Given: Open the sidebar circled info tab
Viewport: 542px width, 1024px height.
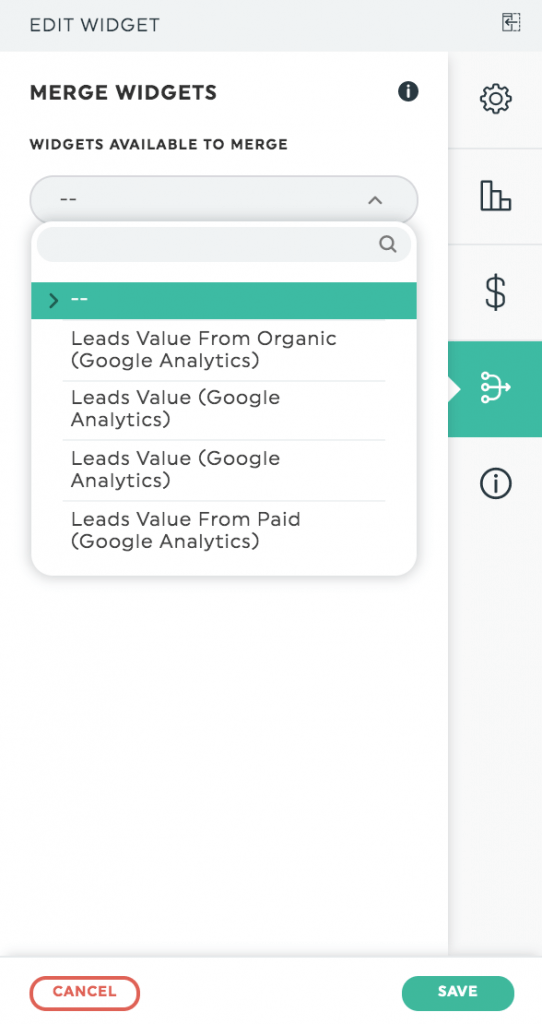Looking at the screenshot, I should coord(496,485).
